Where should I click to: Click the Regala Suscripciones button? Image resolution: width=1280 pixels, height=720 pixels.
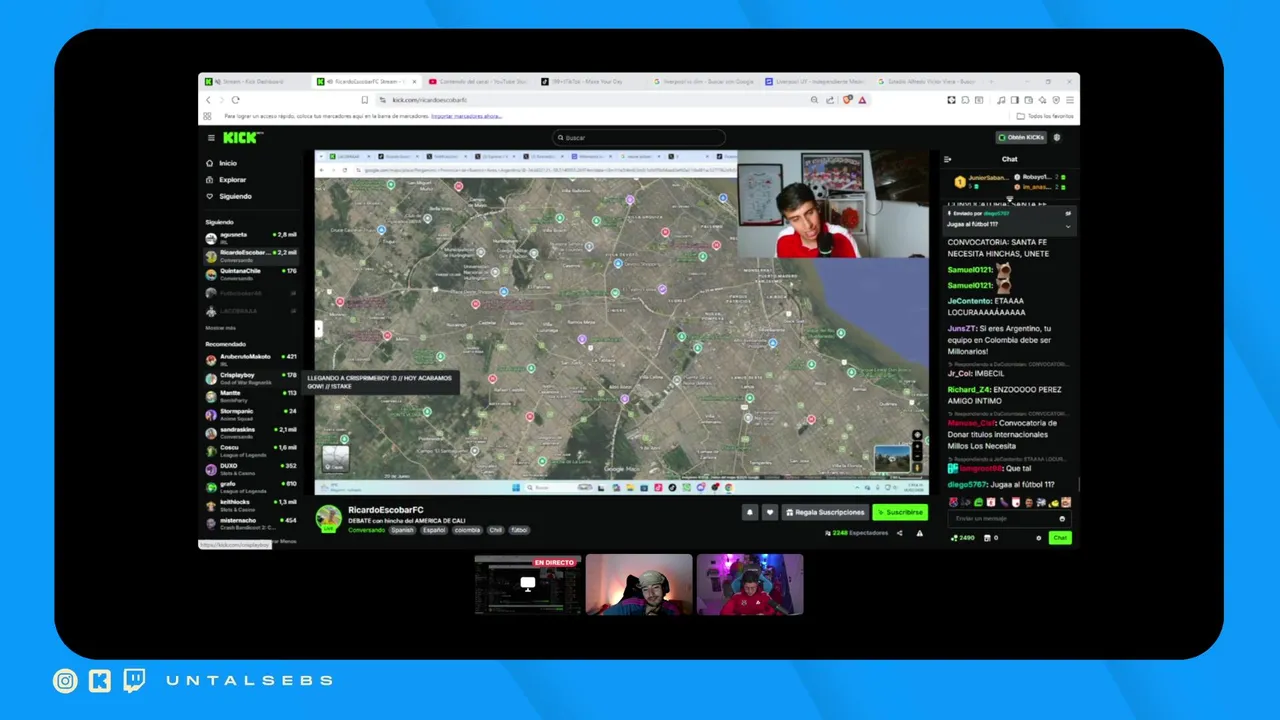[x=824, y=512]
